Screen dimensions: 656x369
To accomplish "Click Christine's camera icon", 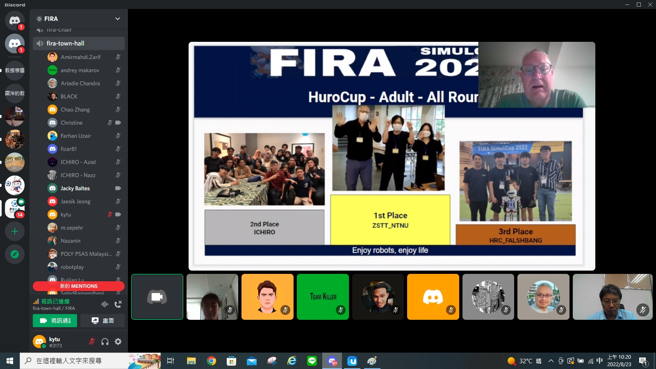I will coord(118,123).
